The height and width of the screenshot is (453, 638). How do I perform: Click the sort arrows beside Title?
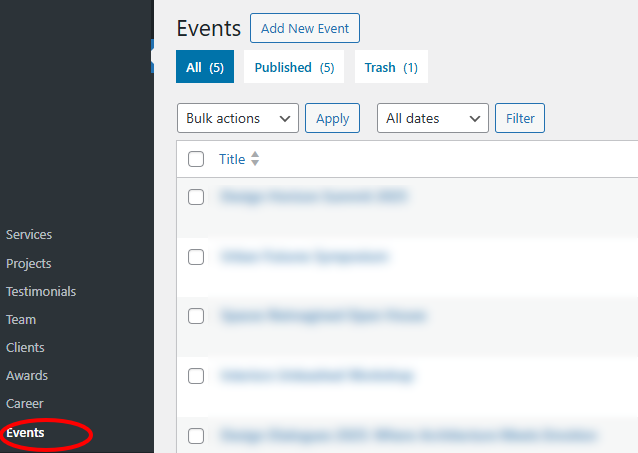[x=255, y=159]
